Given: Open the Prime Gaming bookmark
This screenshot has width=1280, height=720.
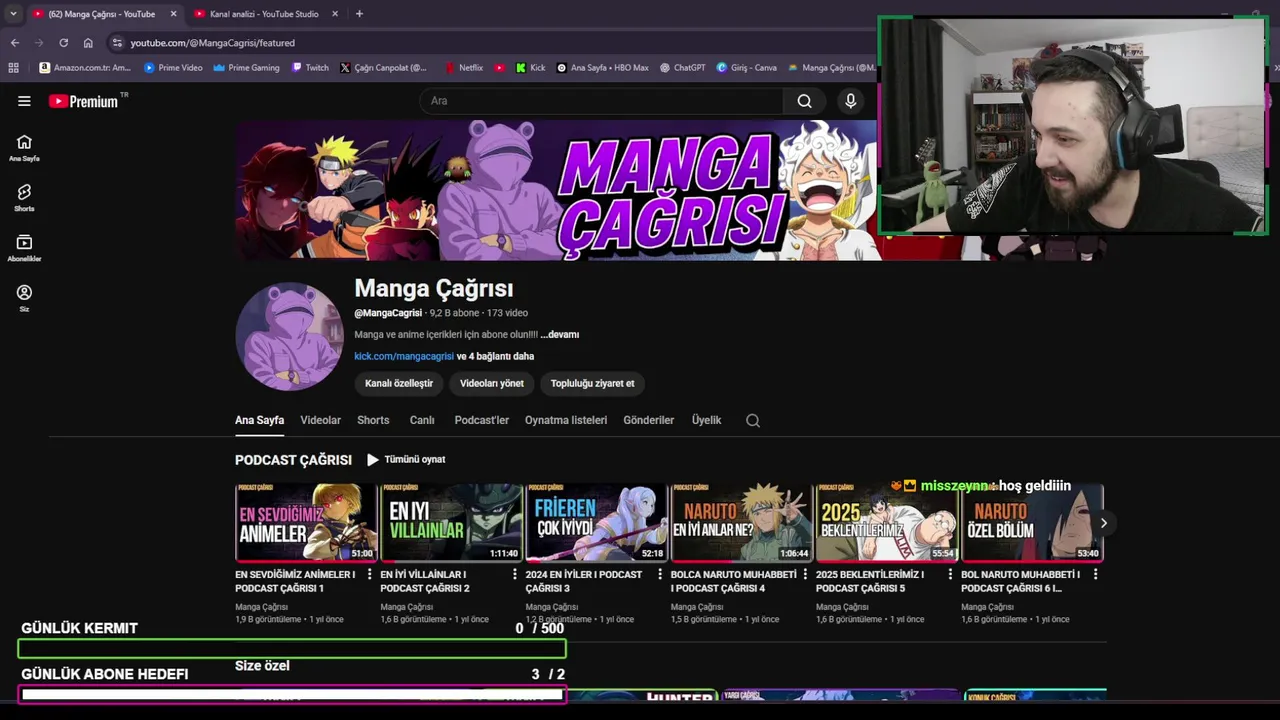Looking at the screenshot, I should [x=246, y=68].
